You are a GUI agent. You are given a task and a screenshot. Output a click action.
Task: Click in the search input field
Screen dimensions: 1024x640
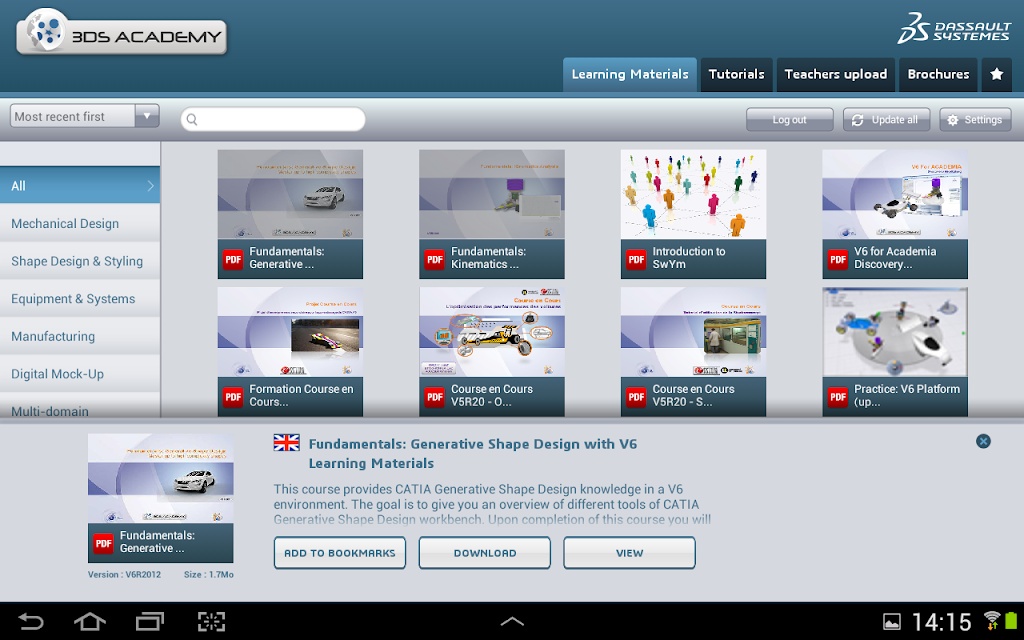click(x=273, y=120)
